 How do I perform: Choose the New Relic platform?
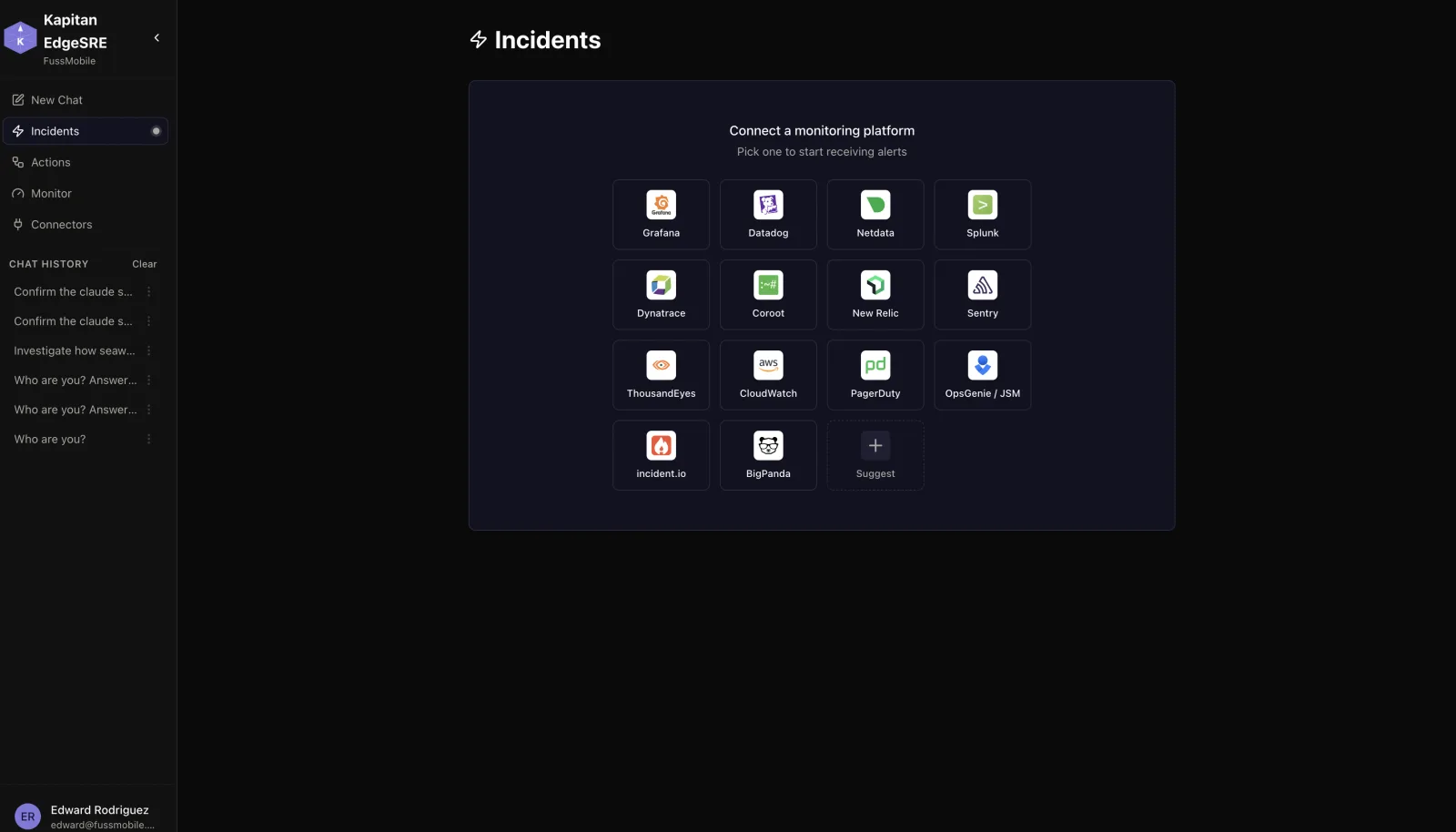point(875,294)
